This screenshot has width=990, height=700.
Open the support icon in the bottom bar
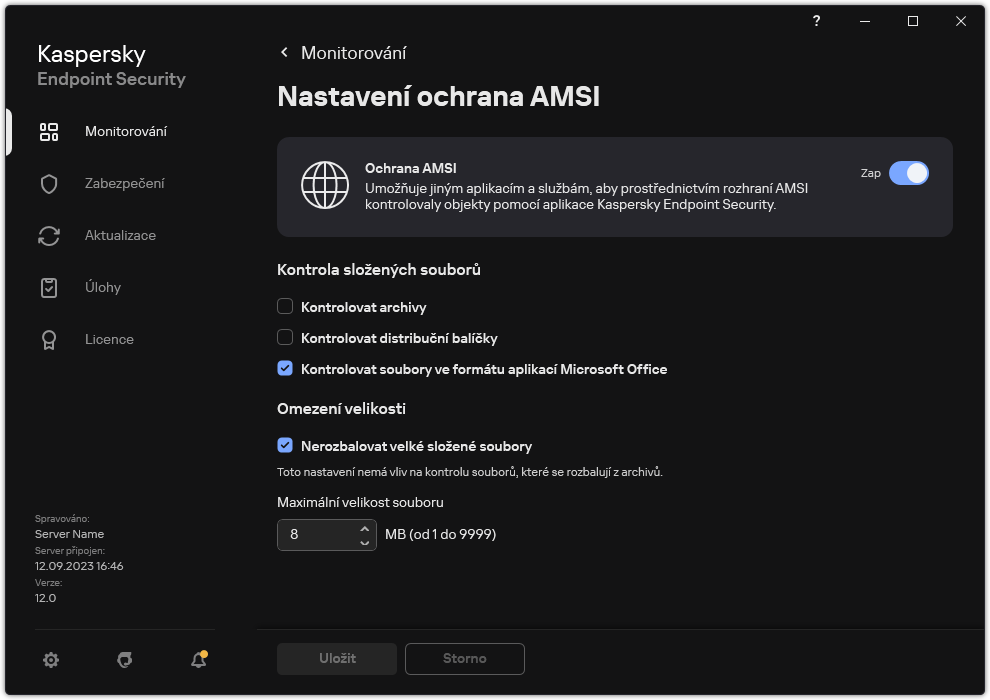(125, 660)
